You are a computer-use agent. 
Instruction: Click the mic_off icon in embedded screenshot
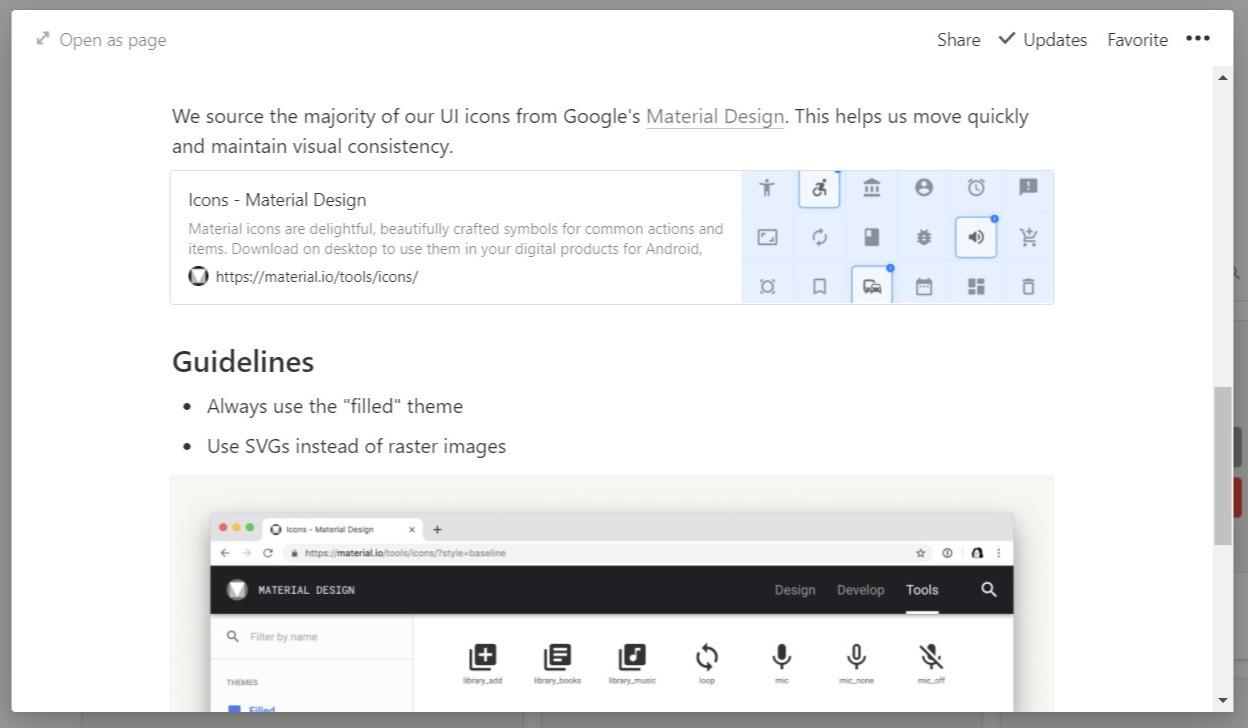pos(931,657)
